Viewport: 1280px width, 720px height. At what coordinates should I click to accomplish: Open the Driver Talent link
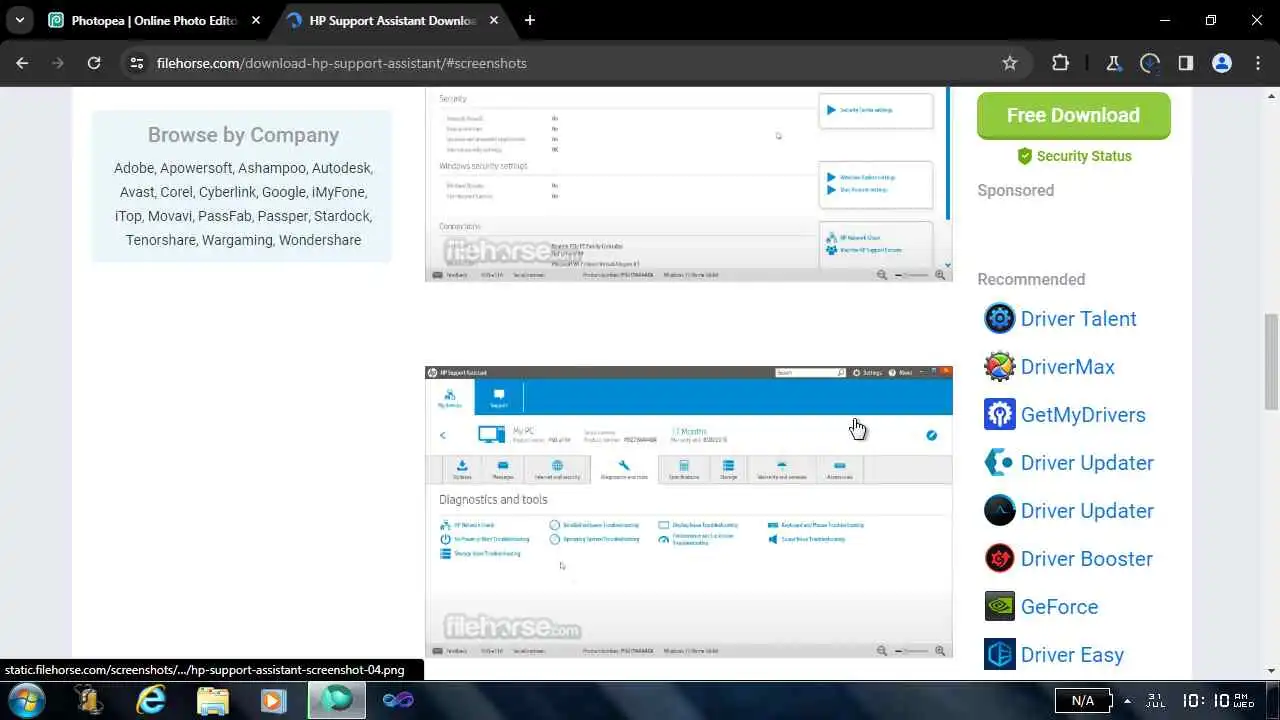click(x=1078, y=319)
